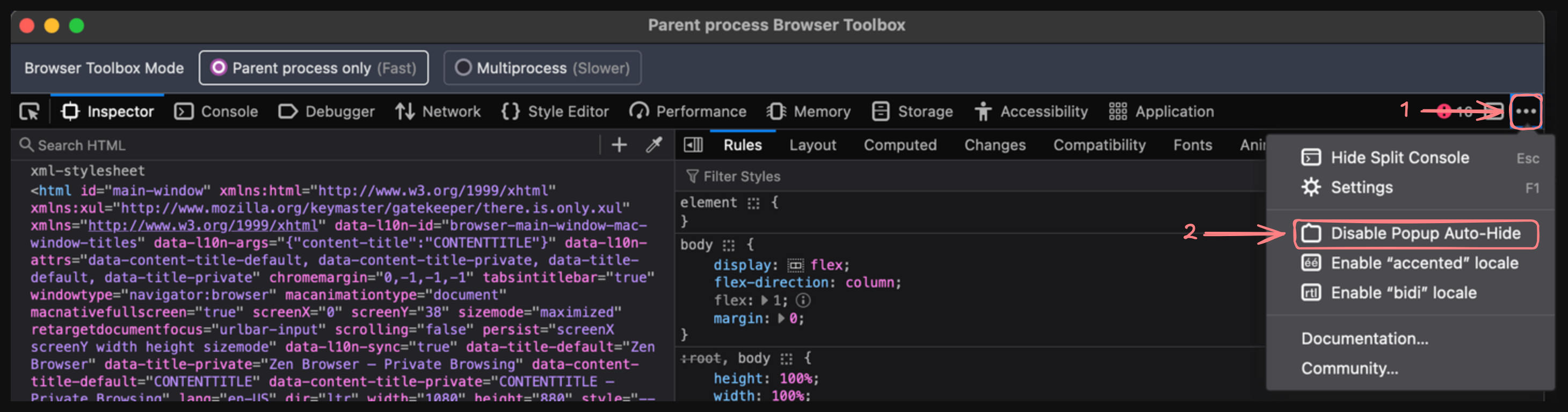Click the scrolling="false" attribute
Image resolution: width=1568 pixels, height=412 pixels.
click(x=404, y=330)
